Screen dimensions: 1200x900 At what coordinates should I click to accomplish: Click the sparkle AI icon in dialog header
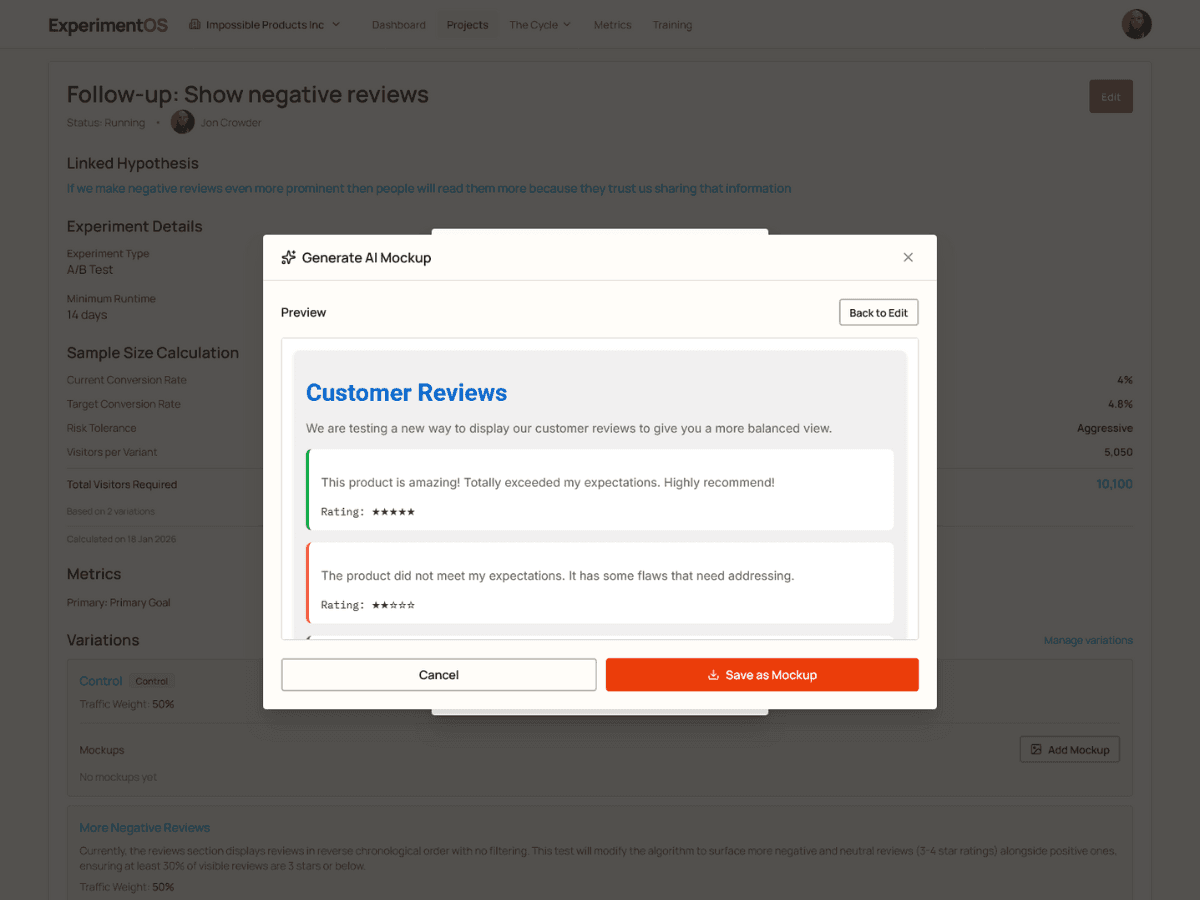289,258
